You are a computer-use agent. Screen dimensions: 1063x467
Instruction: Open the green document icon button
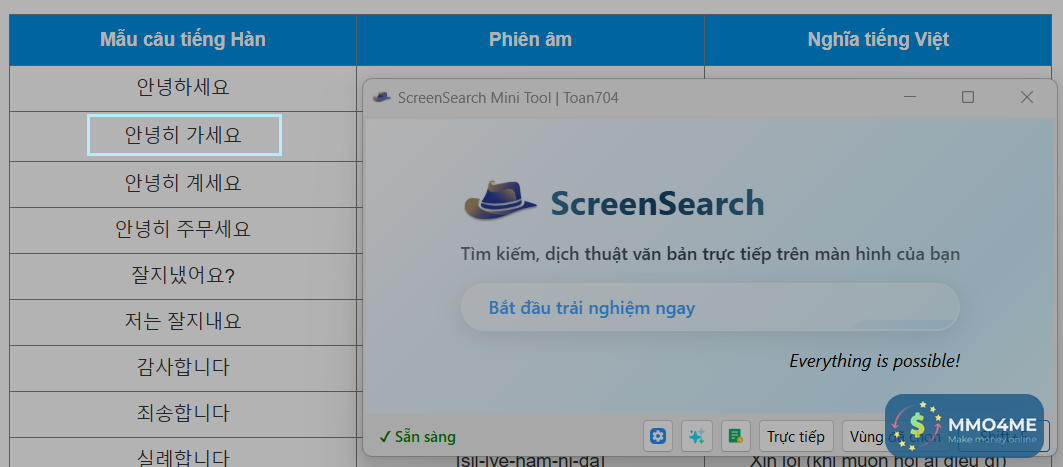click(736, 436)
